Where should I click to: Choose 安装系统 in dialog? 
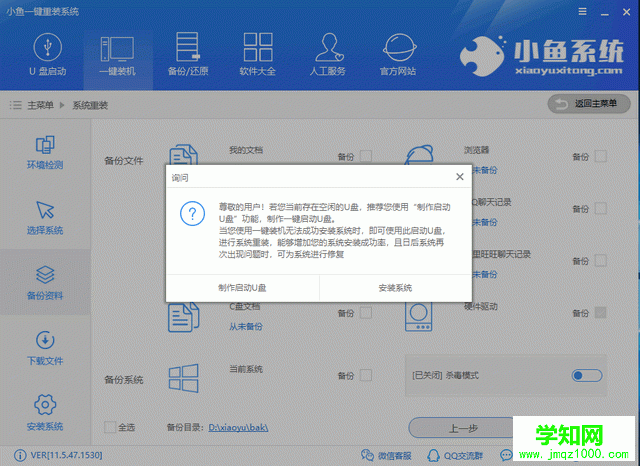(396, 288)
